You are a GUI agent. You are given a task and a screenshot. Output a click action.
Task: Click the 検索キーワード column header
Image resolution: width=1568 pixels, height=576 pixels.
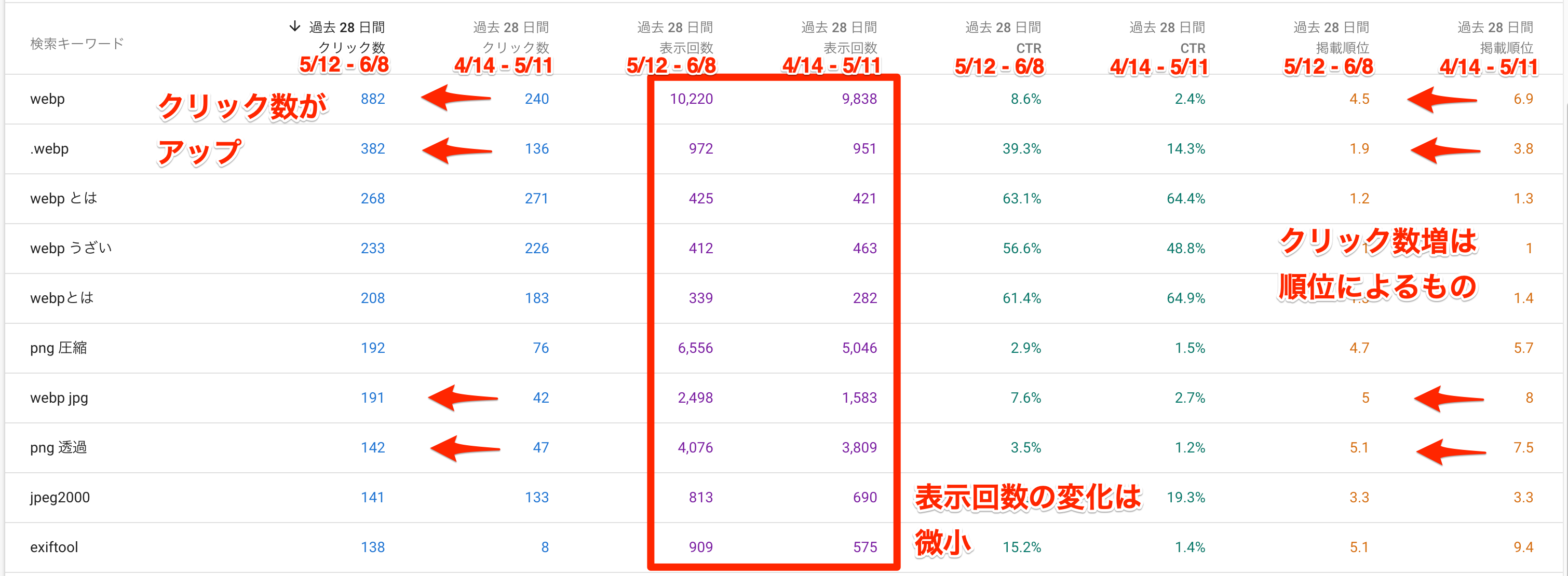(77, 43)
